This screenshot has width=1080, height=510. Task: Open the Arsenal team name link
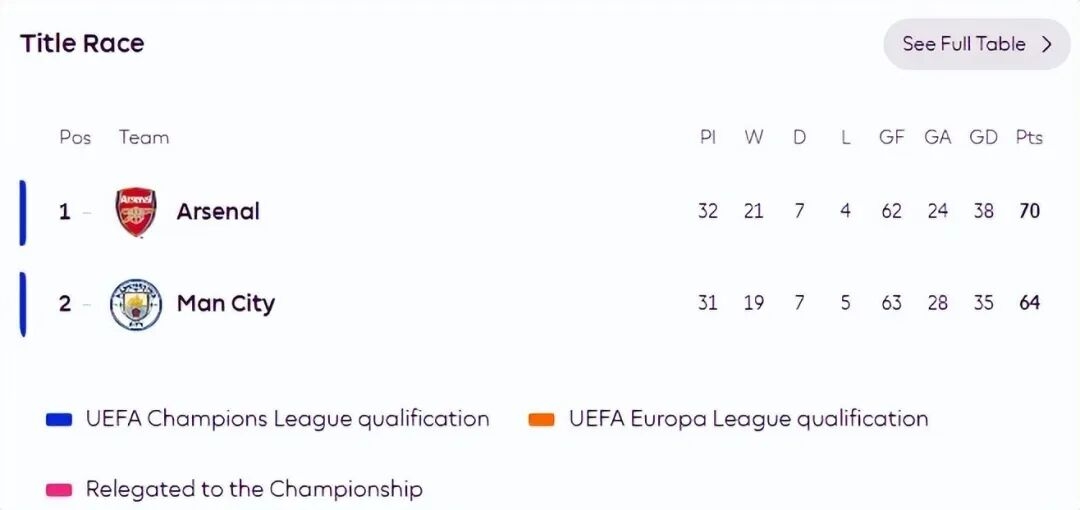(x=218, y=212)
